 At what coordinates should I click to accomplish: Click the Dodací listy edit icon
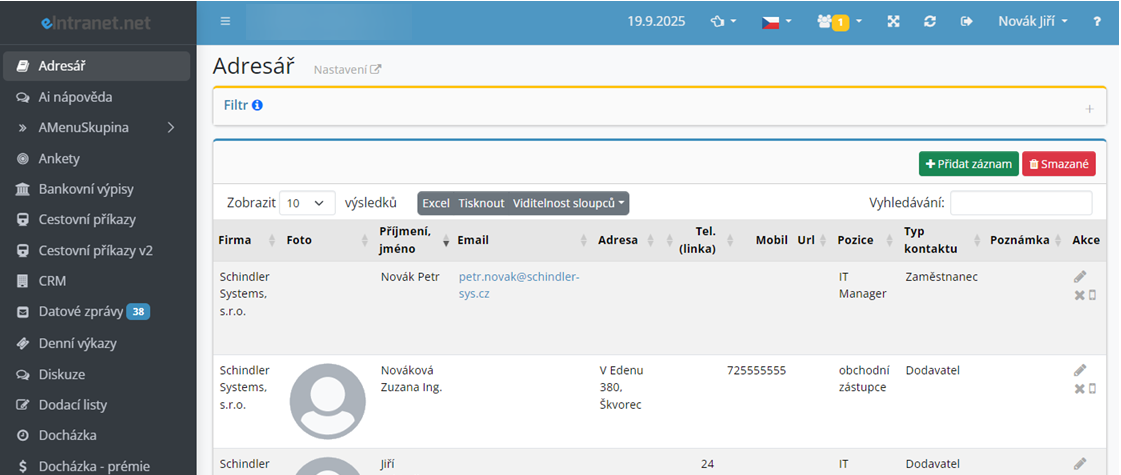point(23,404)
